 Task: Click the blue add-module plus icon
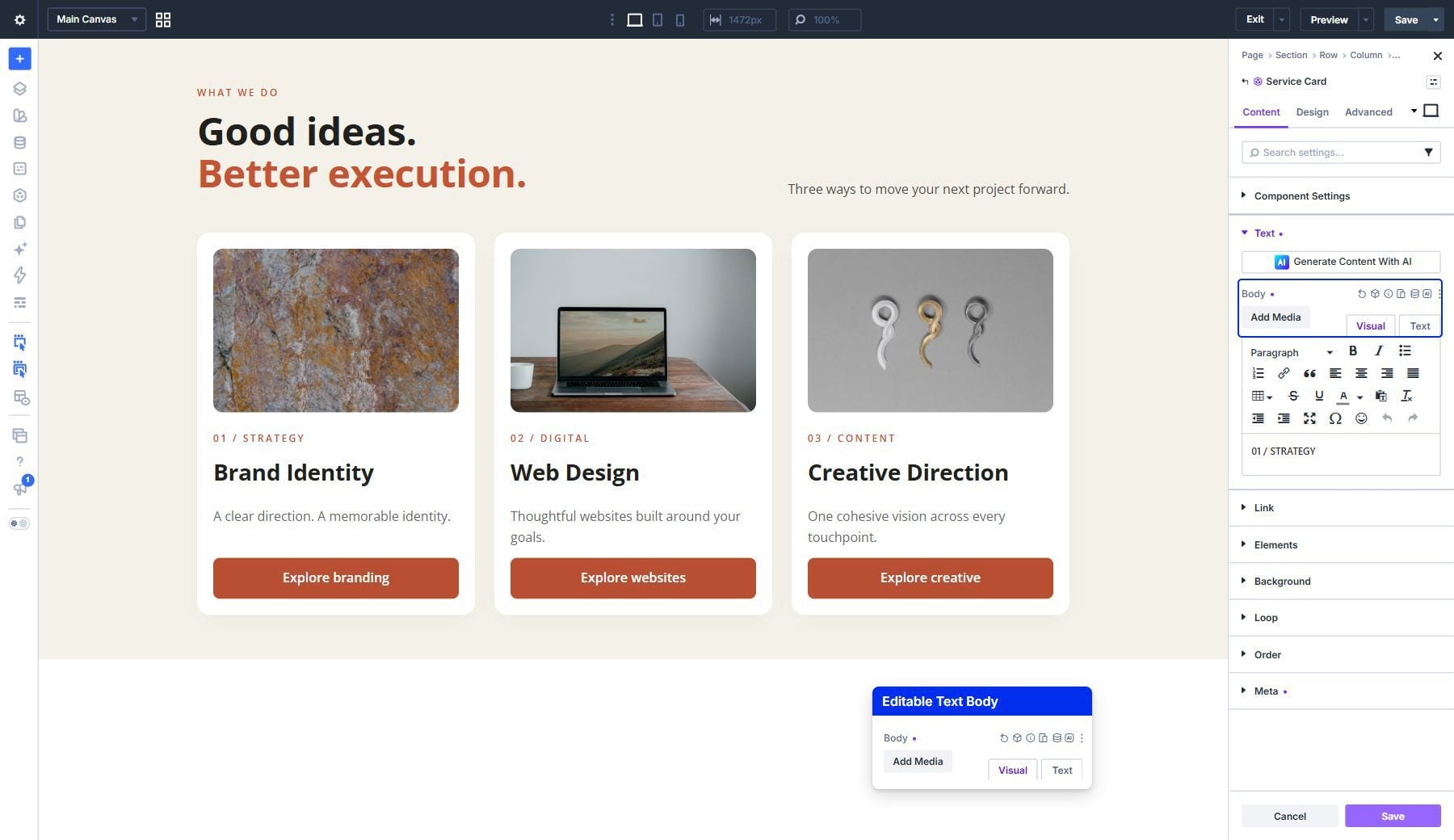tap(20, 59)
